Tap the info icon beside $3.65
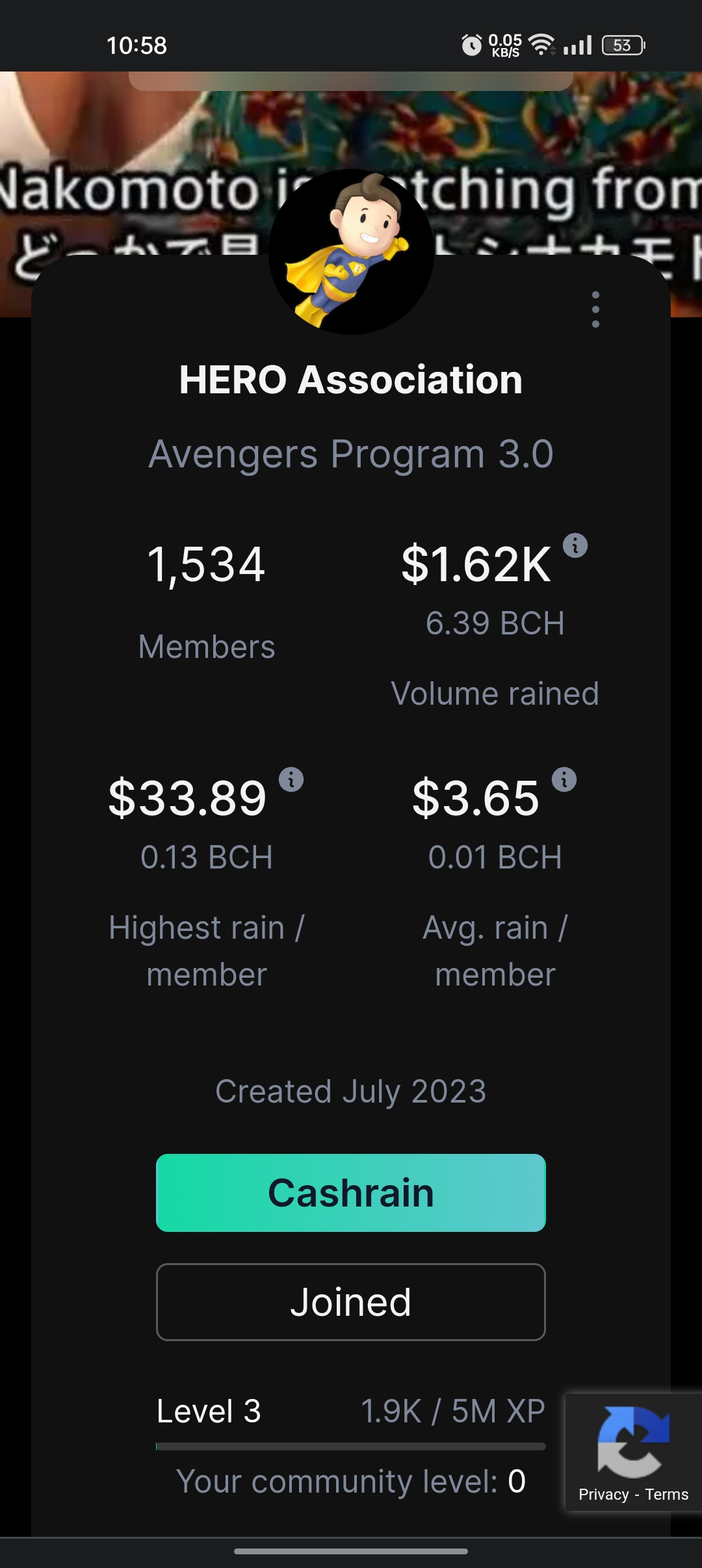Image resolution: width=702 pixels, height=1568 pixels. pos(564,779)
